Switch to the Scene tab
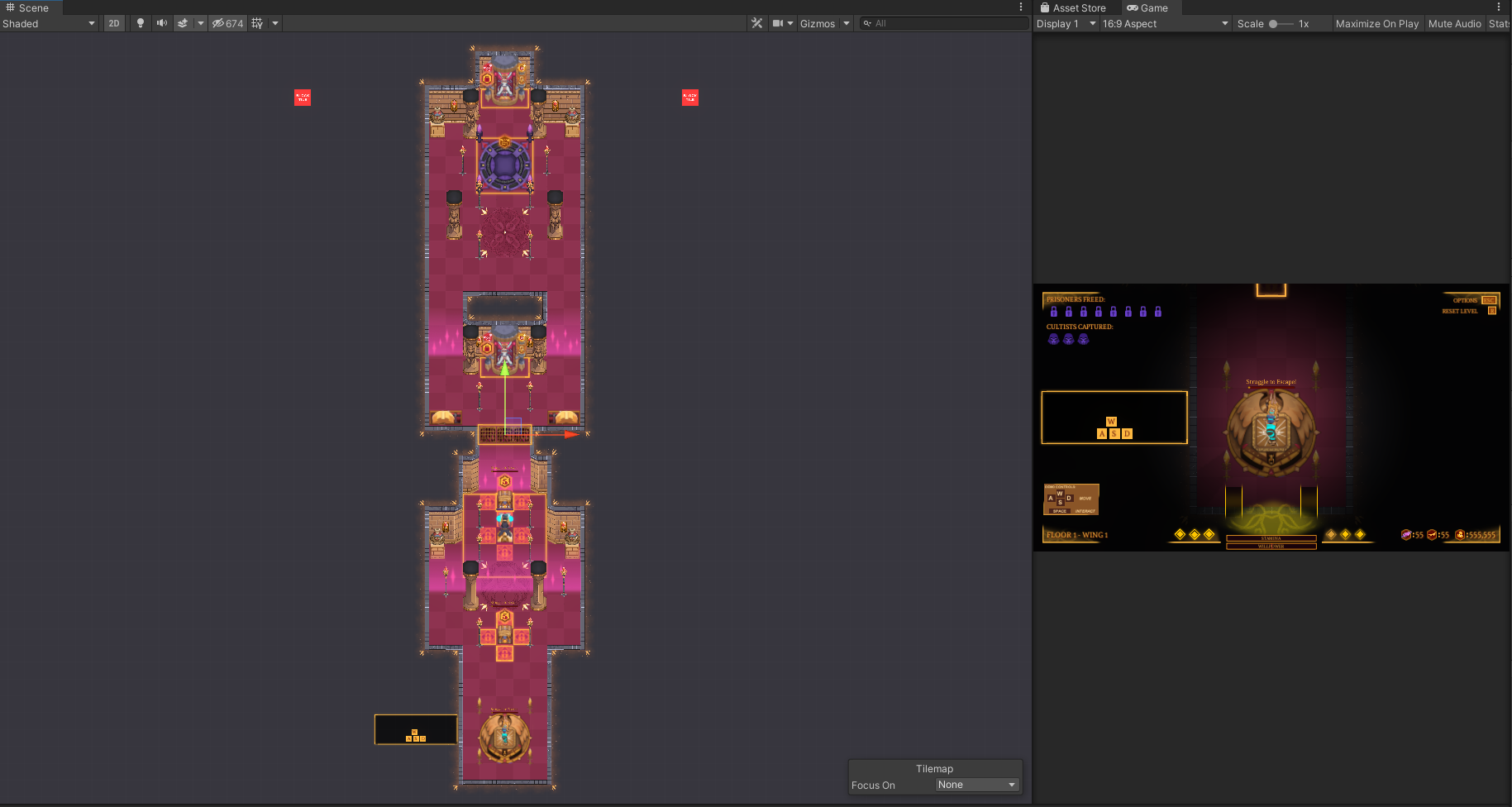1512x807 pixels. click(28, 7)
